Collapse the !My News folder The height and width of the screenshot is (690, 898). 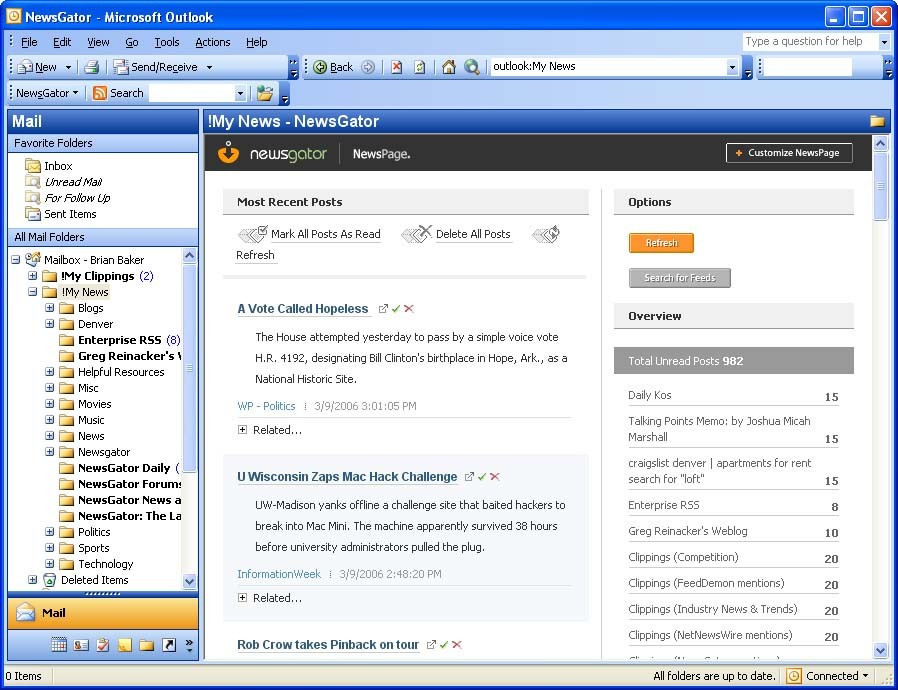point(33,291)
